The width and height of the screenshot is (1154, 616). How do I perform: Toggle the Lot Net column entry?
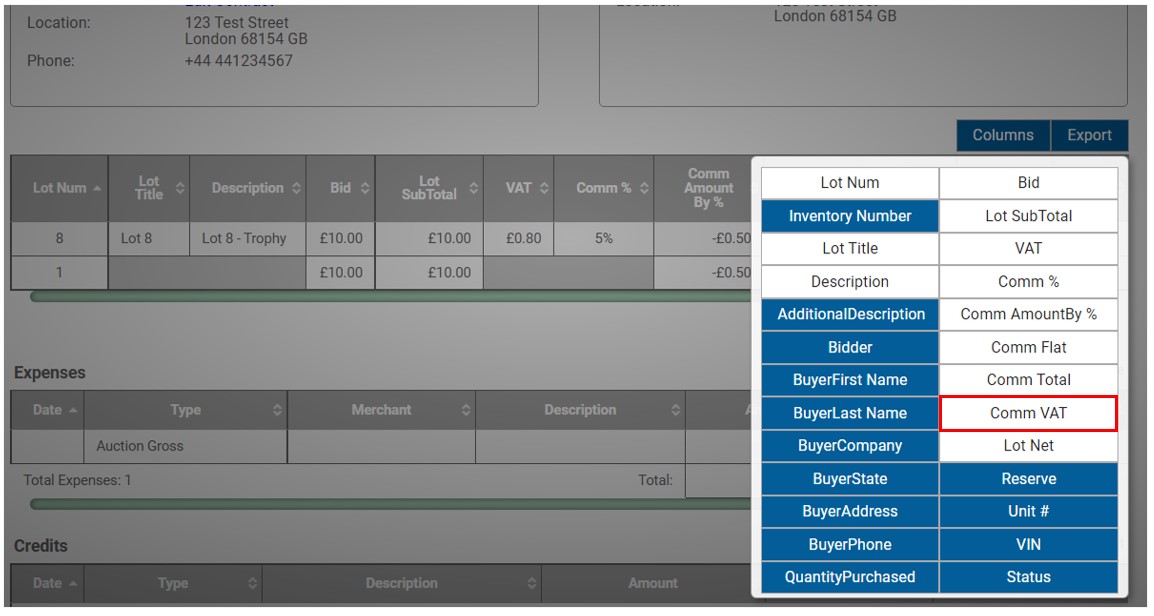coord(1028,445)
